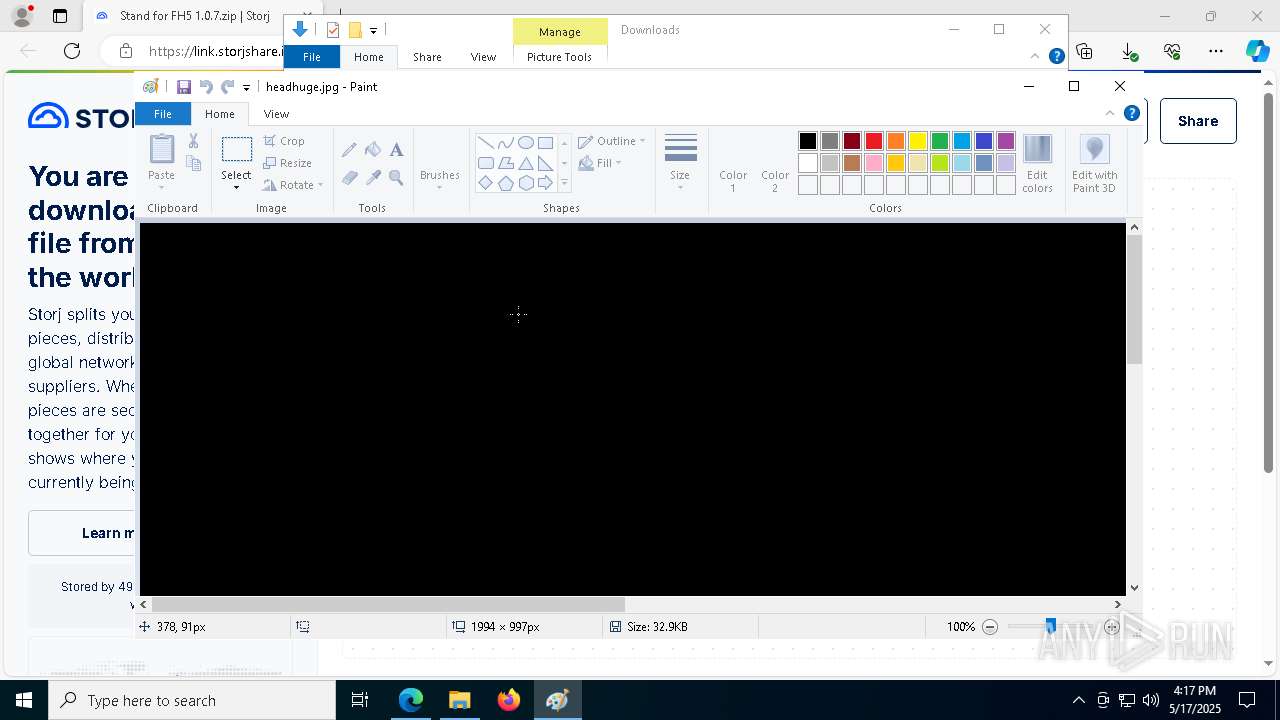
Task: Click the canvas vertical scrollbar down arrow
Action: 1134,588
